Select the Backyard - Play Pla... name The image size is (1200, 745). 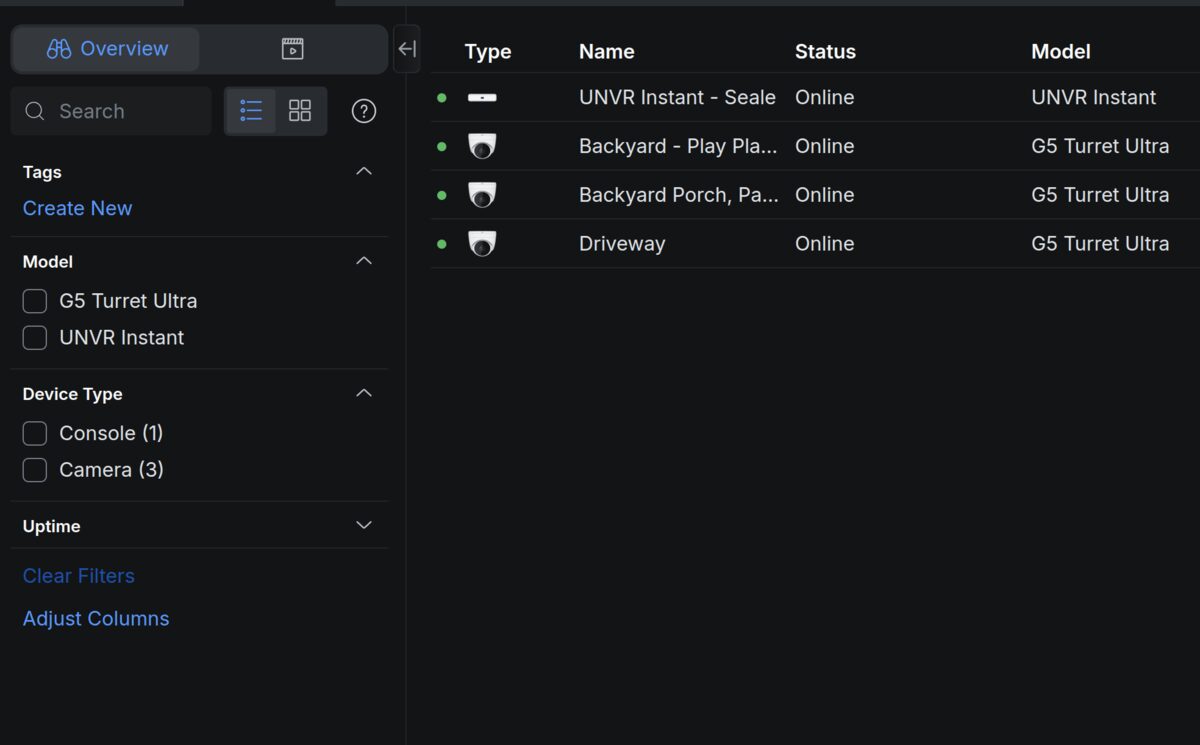(678, 147)
